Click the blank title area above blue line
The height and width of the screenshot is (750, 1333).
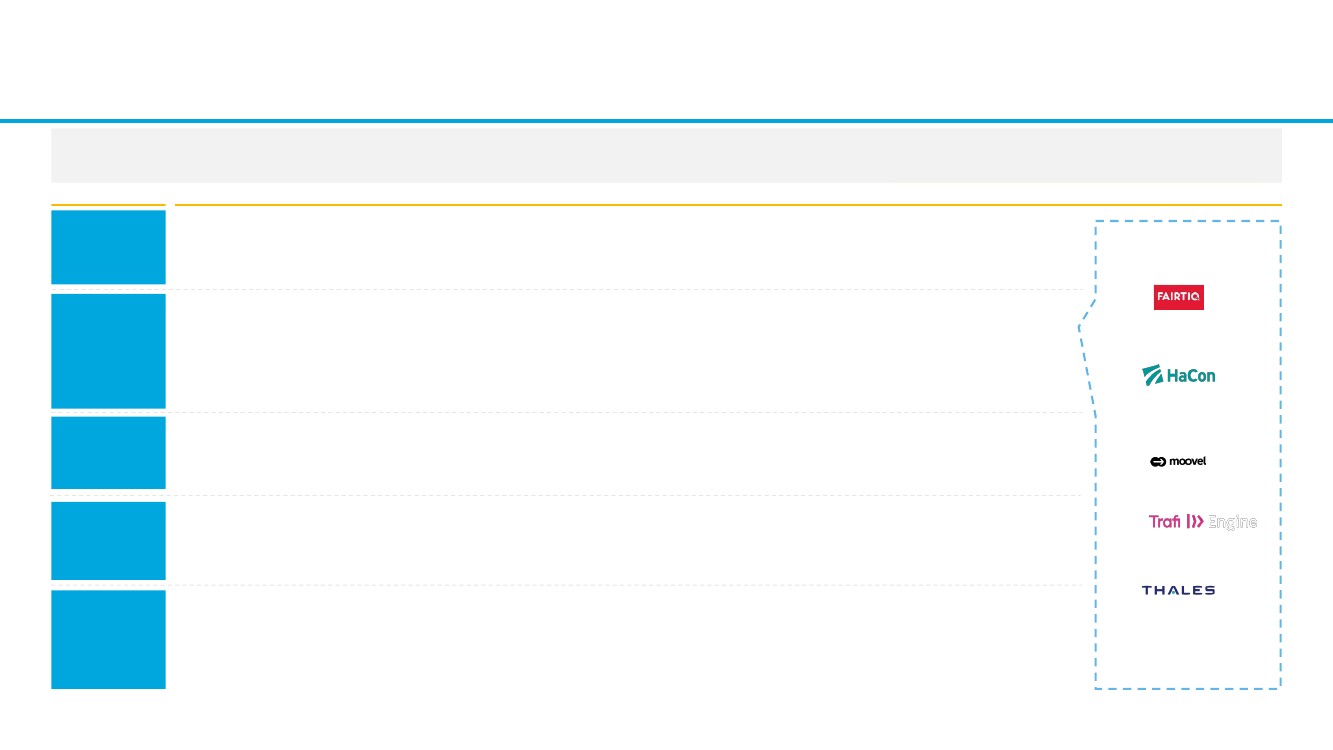click(x=666, y=58)
